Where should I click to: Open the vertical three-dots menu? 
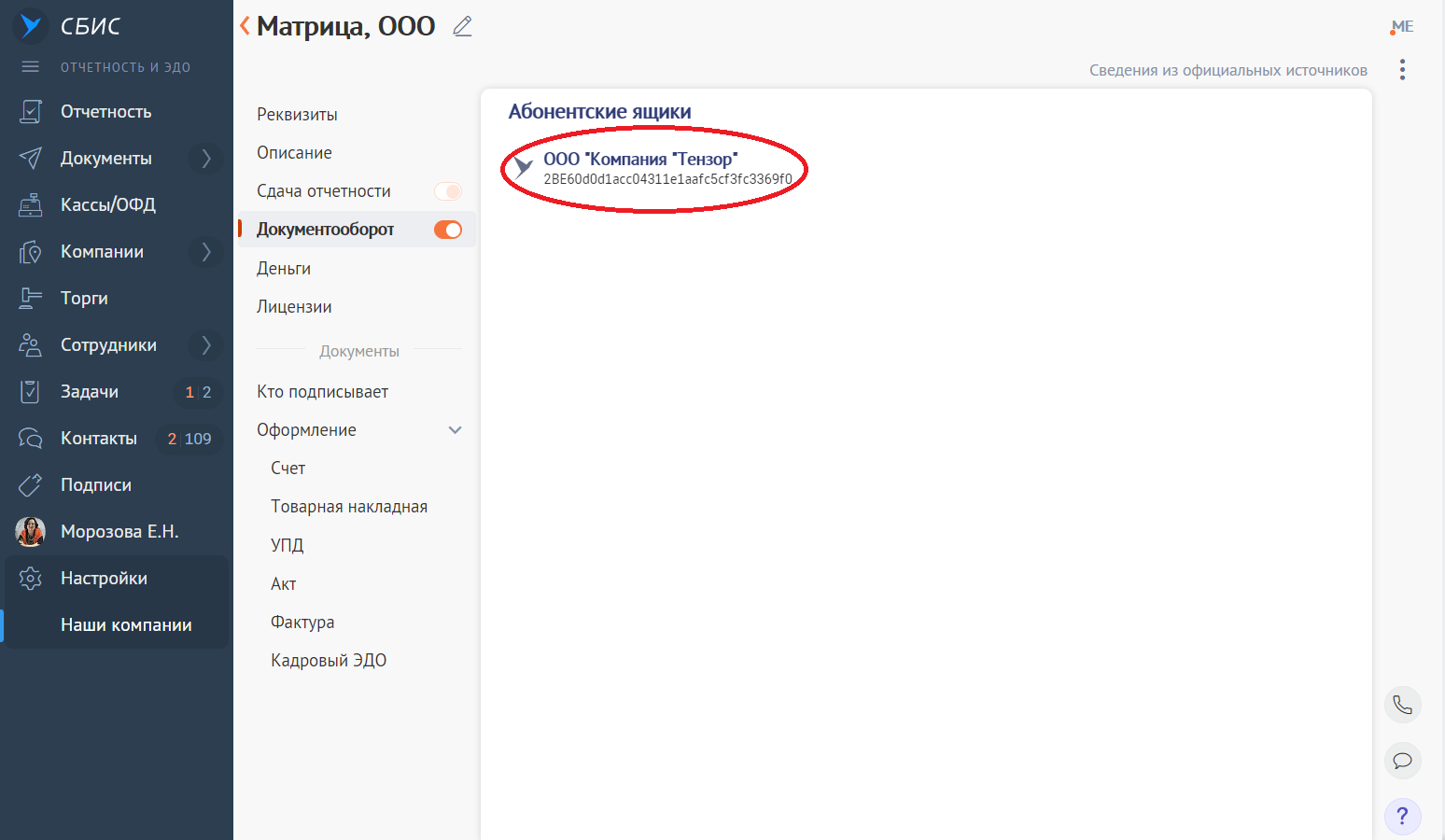tap(1402, 70)
